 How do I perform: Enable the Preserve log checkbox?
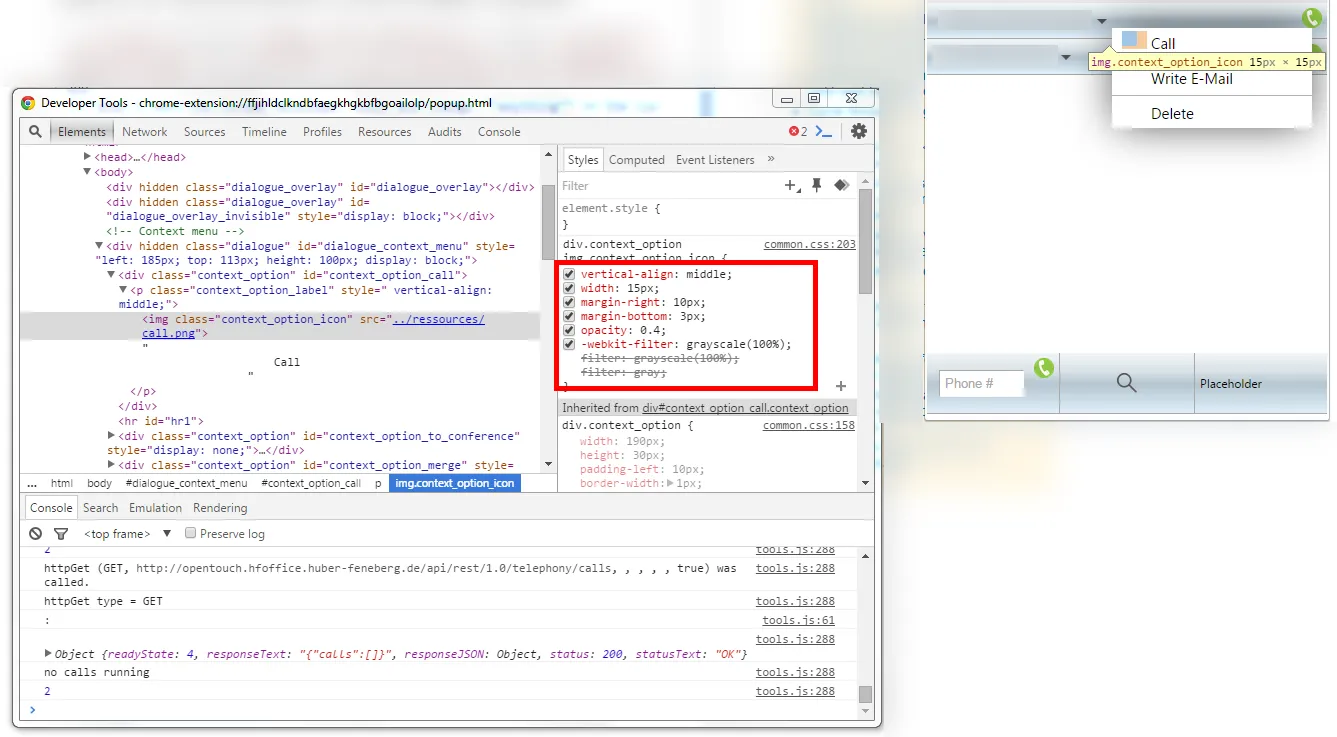191,533
